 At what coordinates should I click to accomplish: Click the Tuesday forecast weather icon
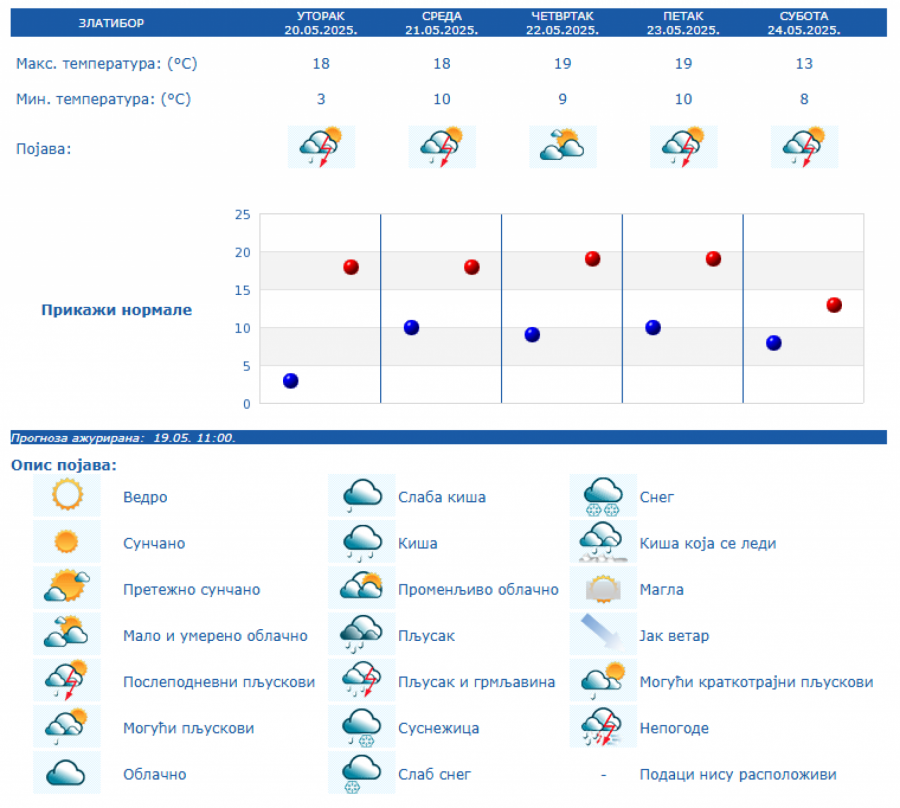coord(322,146)
